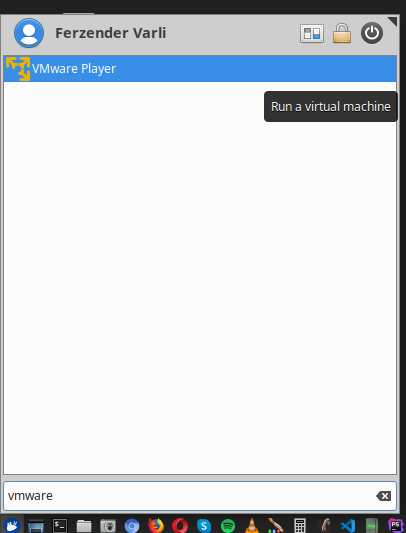Open the file manager folder icon

[84, 526]
